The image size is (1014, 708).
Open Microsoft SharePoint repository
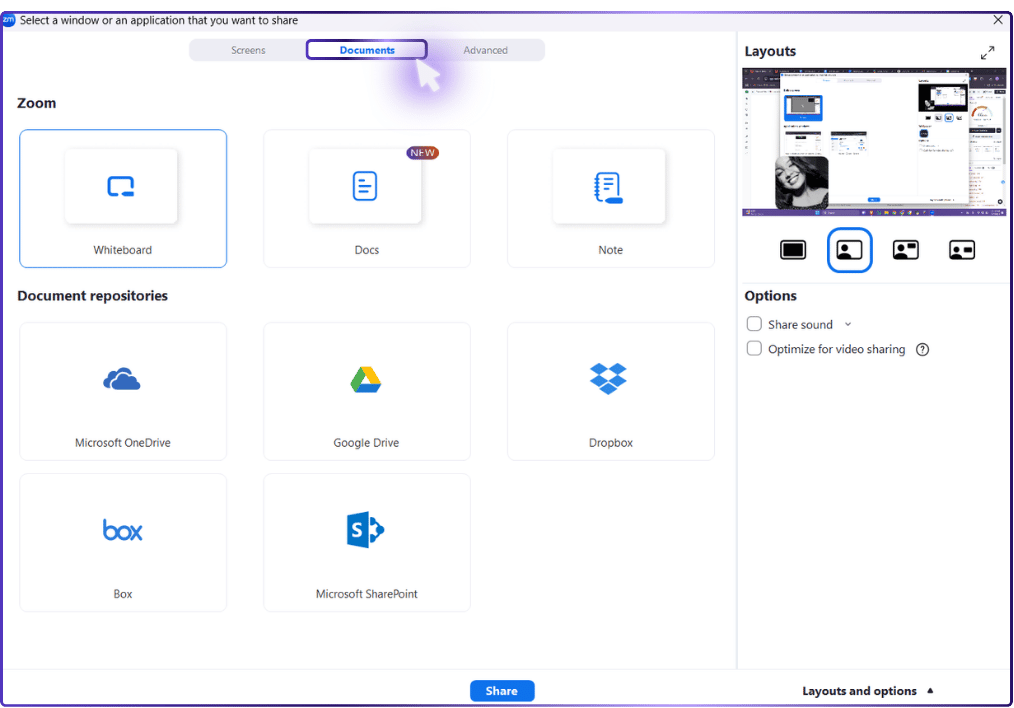coord(367,542)
